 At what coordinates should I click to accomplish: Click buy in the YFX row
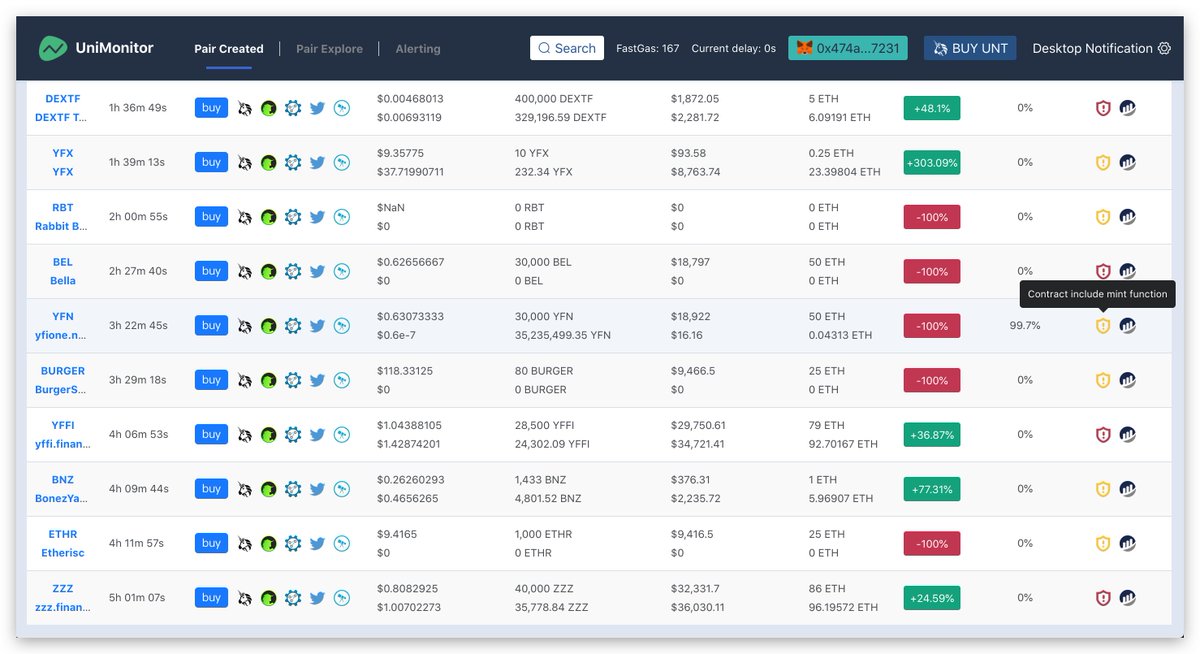(211, 162)
